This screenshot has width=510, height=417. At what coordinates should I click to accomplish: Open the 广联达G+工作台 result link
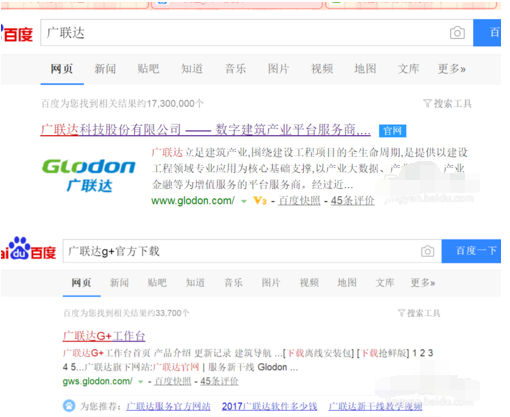(x=104, y=336)
